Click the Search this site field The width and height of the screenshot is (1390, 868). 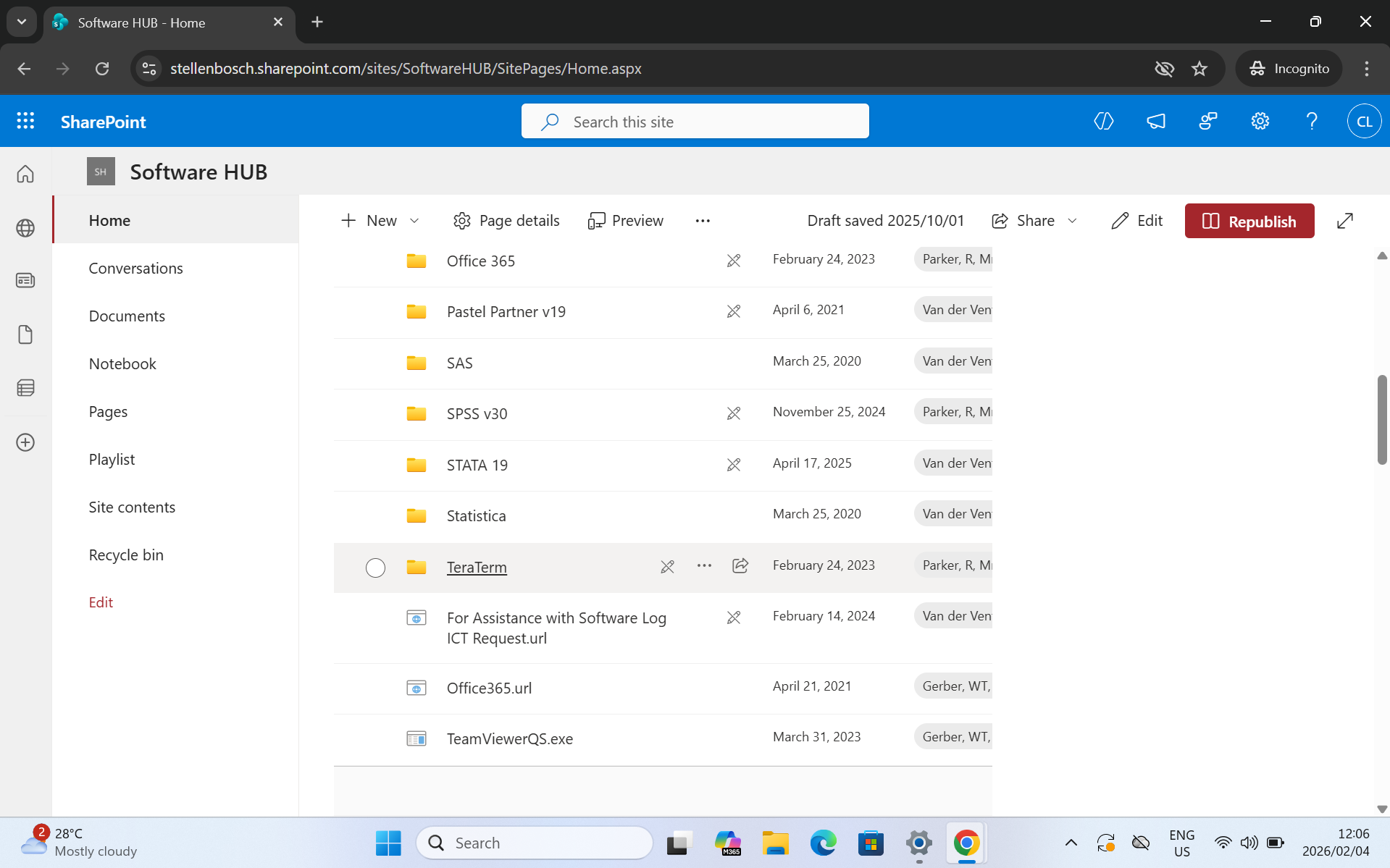tap(695, 122)
